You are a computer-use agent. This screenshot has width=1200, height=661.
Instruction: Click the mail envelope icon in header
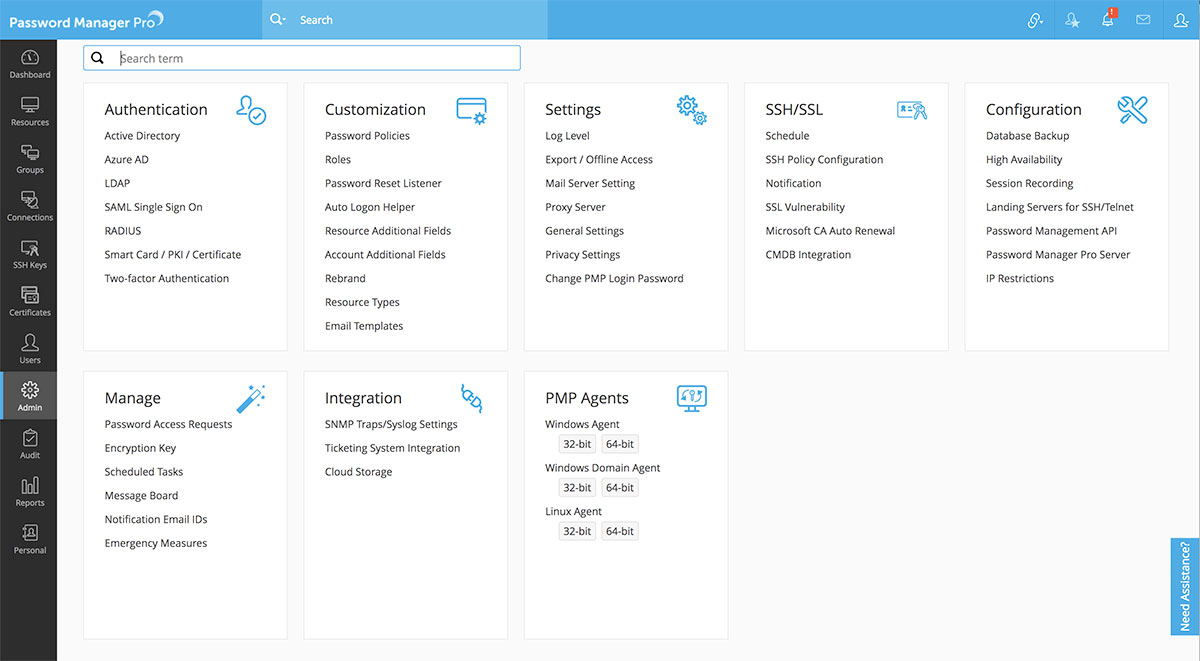point(1144,20)
